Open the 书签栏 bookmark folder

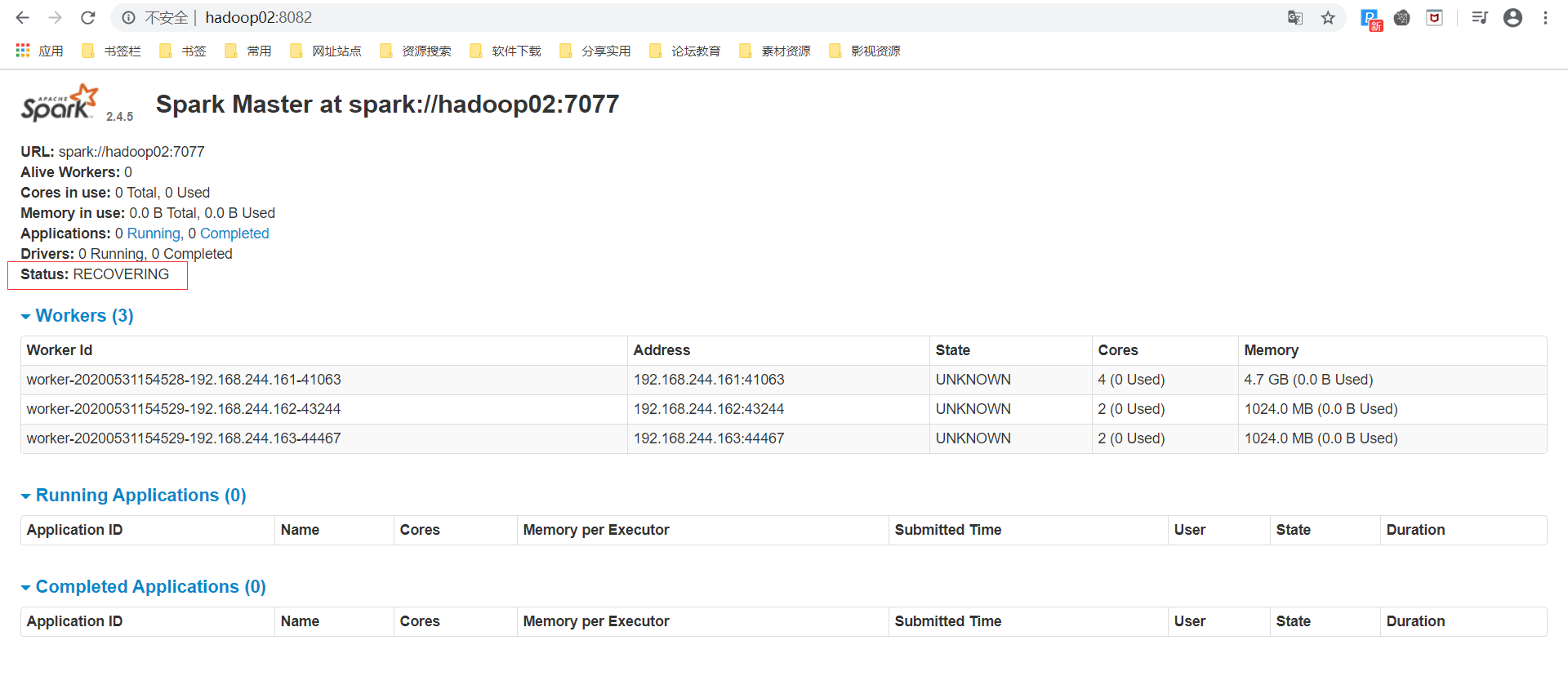[112, 51]
